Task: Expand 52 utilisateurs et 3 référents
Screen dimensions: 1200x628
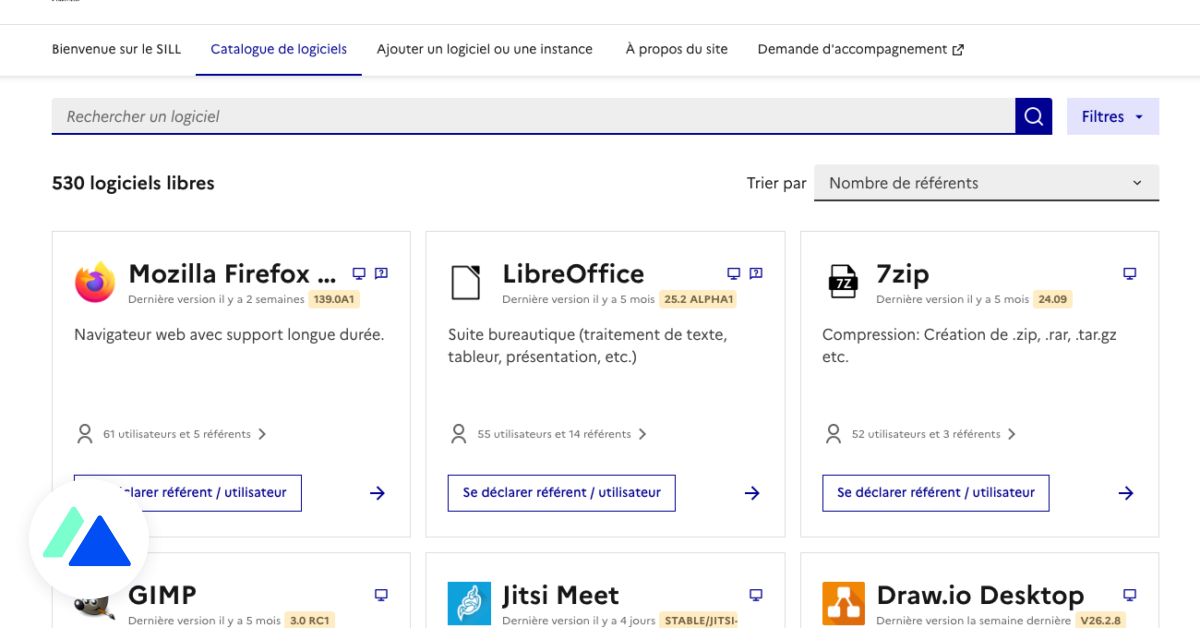Action: click(935, 434)
